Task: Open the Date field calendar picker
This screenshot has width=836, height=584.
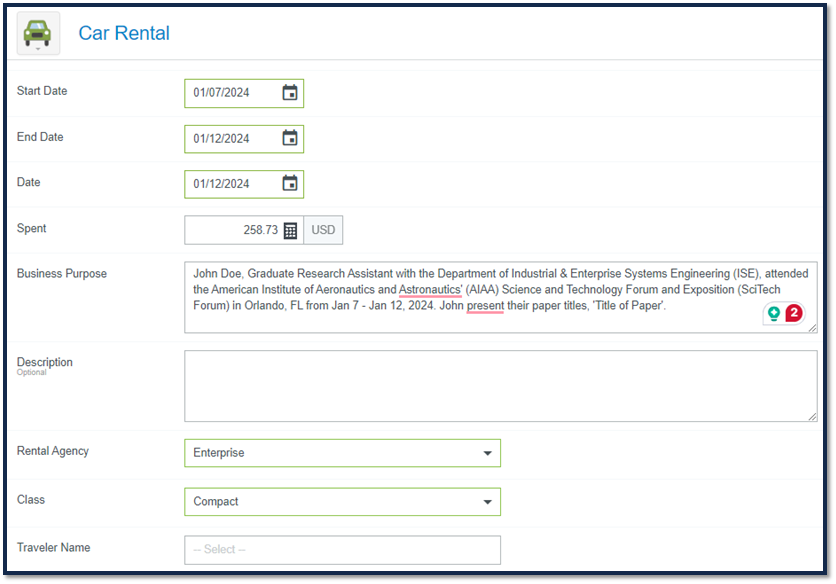Action: tap(290, 183)
